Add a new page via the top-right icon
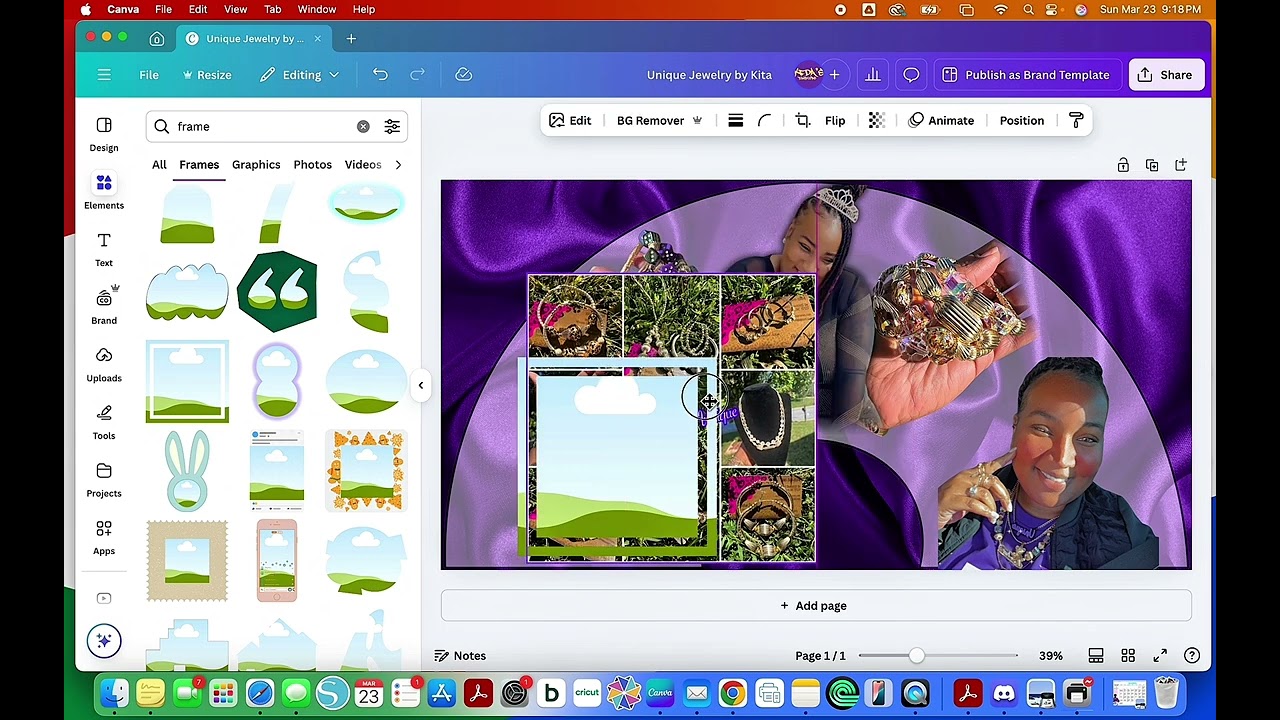 (x=1181, y=165)
